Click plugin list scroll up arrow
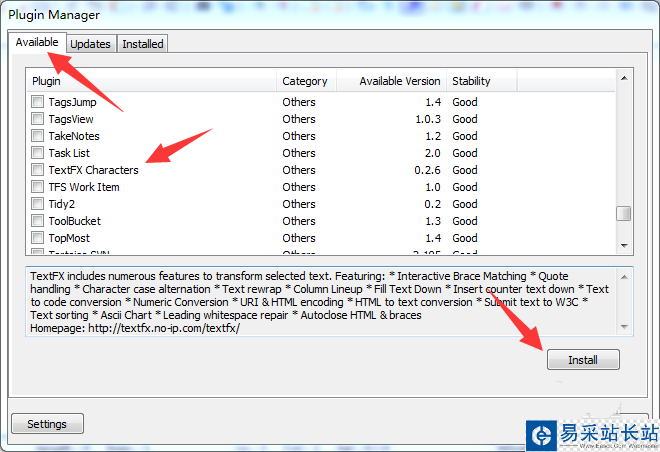 pos(624,78)
